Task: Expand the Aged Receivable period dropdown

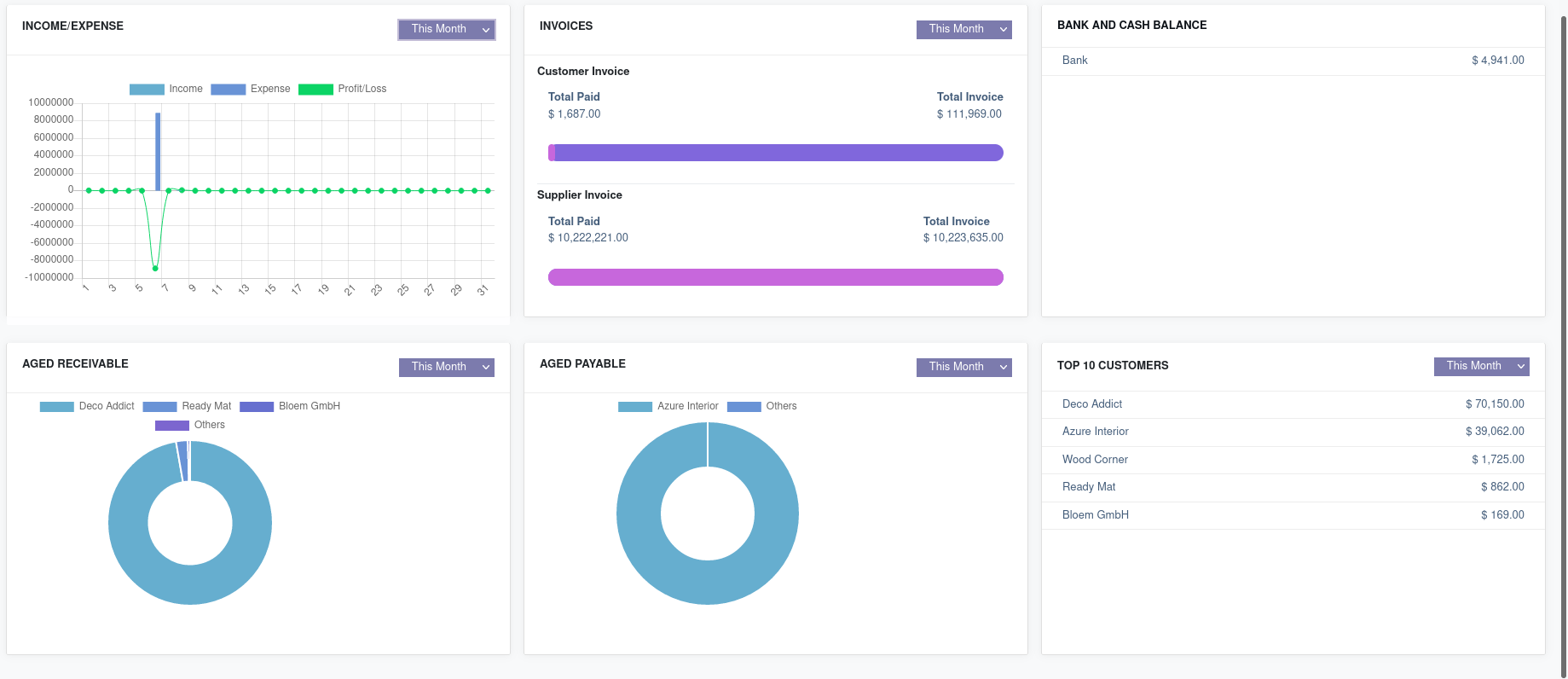Action: [x=446, y=367]
